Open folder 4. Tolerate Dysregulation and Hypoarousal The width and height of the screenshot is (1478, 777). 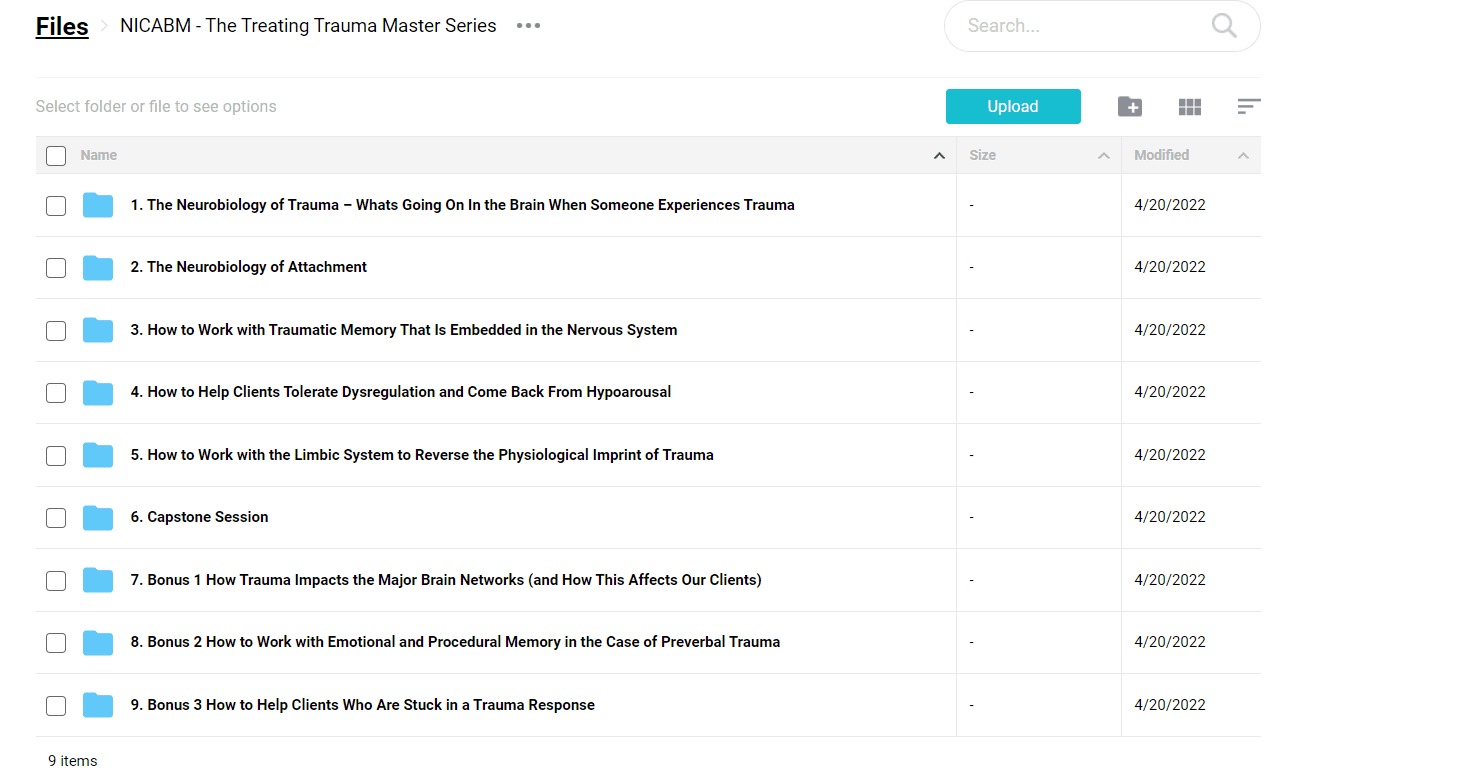pyautogui.click(x=400, y=392)
